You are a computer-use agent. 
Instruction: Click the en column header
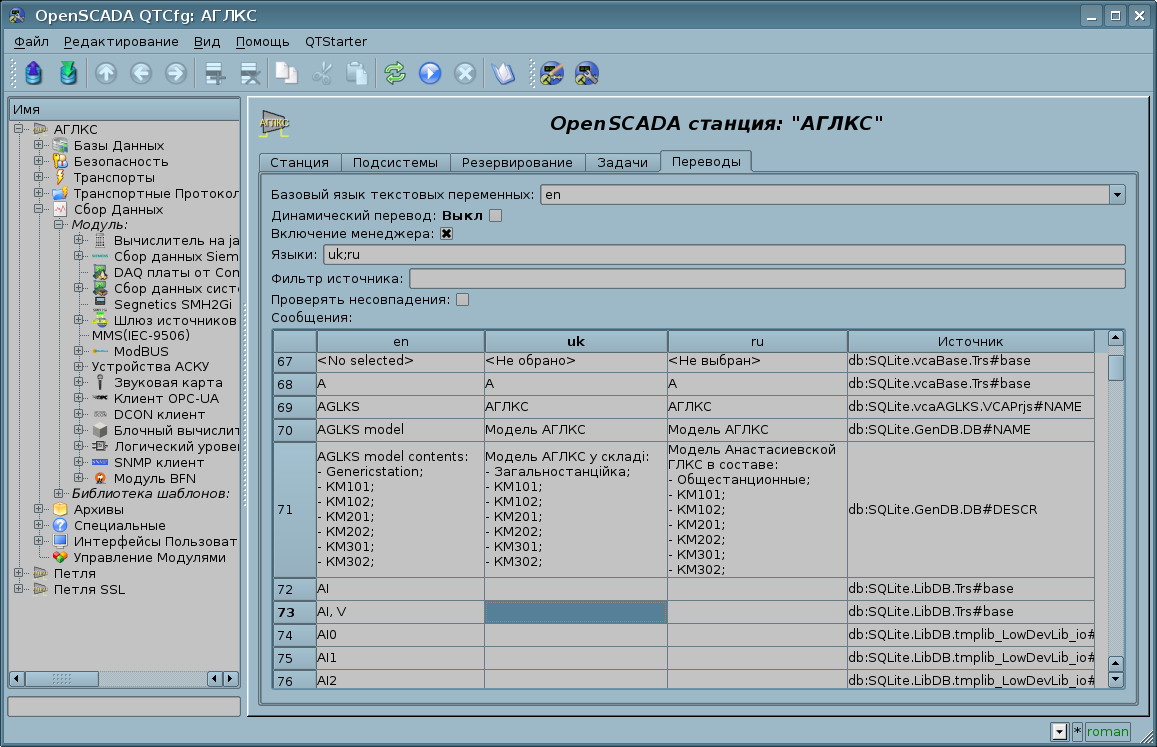coord(401,341)
